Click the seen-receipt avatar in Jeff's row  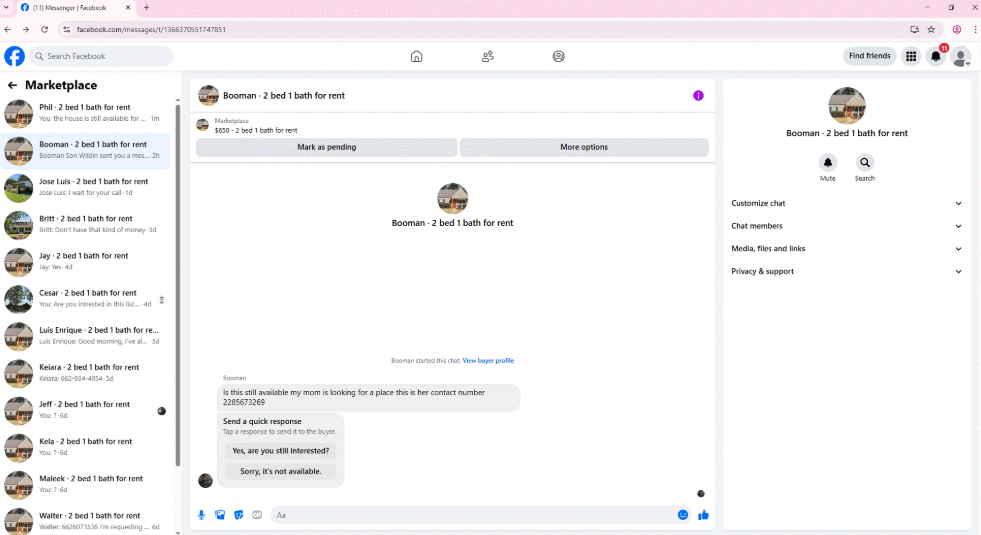tap(161, 411)
